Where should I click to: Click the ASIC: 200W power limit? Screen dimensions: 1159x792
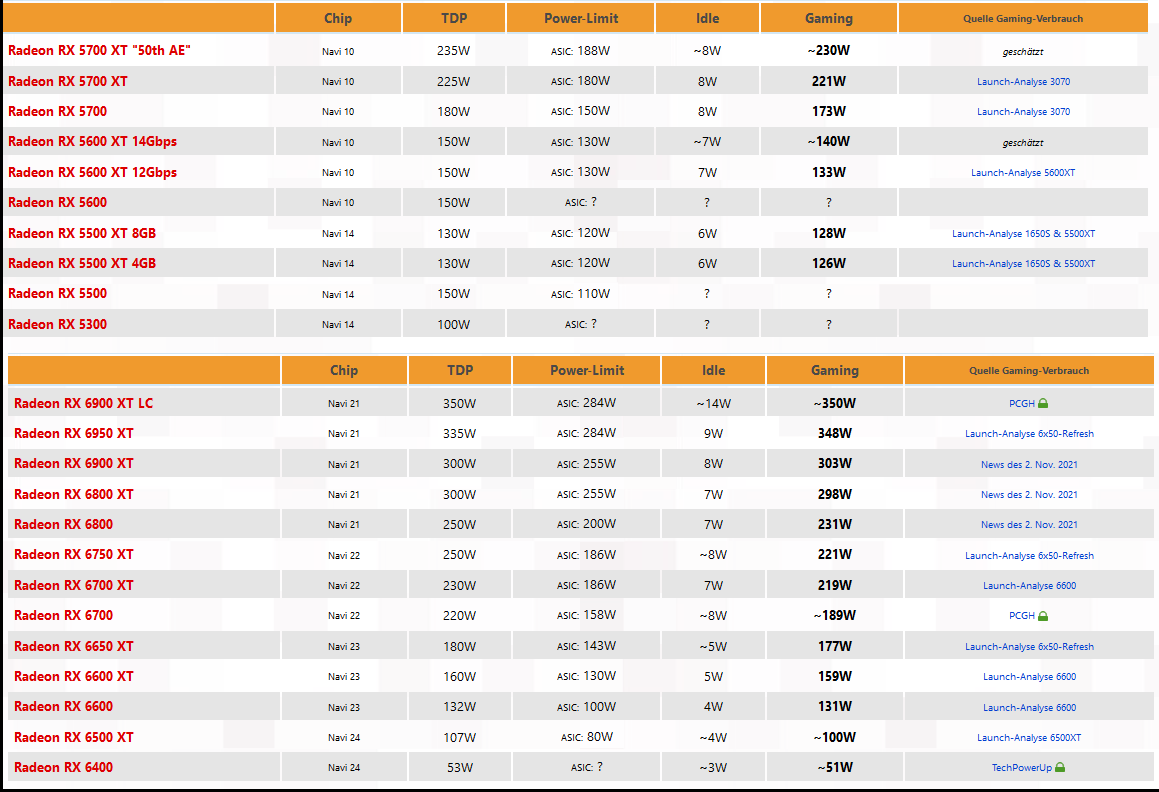(586, 524)
